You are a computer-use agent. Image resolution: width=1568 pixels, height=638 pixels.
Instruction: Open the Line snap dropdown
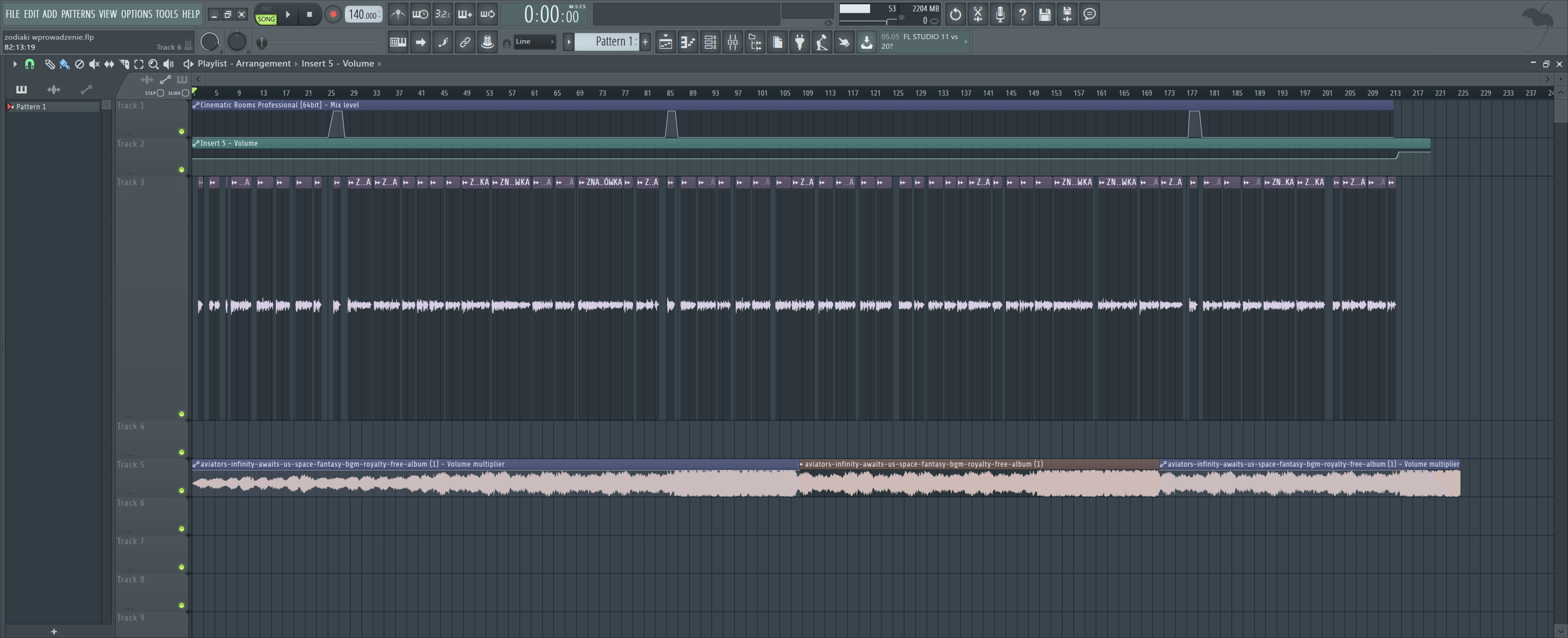(x=534, y=42)
